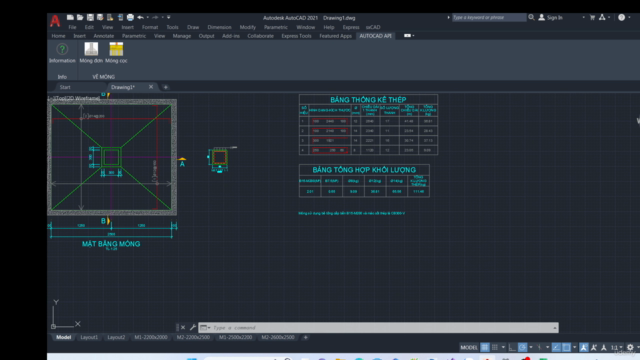Click the New drawing icon in quick access toolbar
This screenshot has width=640, height=360.
tap(70, 18)
